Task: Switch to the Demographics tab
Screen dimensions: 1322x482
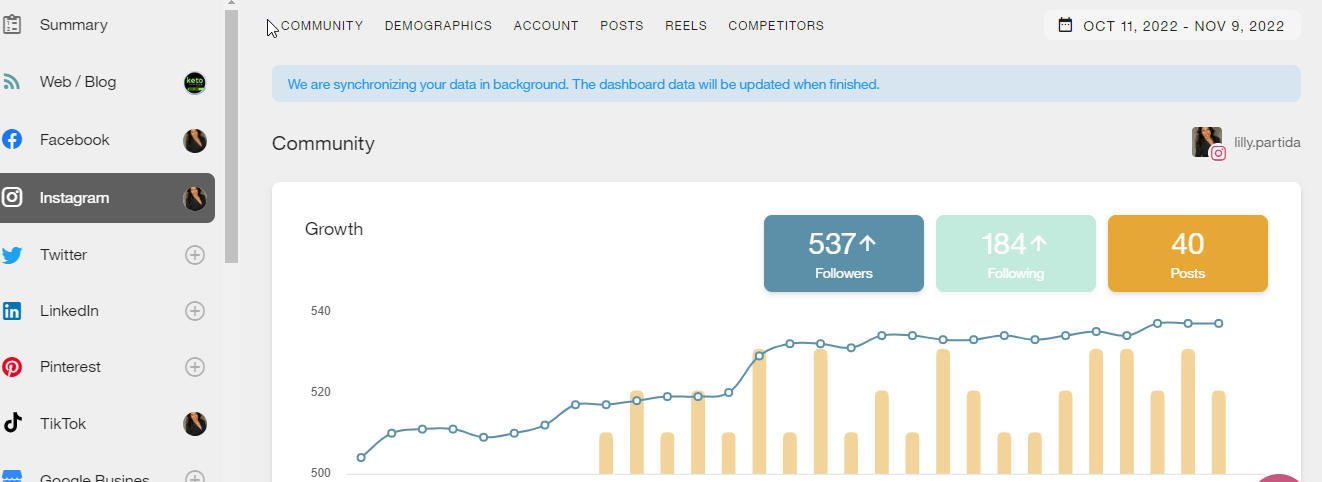Action: coord(438,26)
